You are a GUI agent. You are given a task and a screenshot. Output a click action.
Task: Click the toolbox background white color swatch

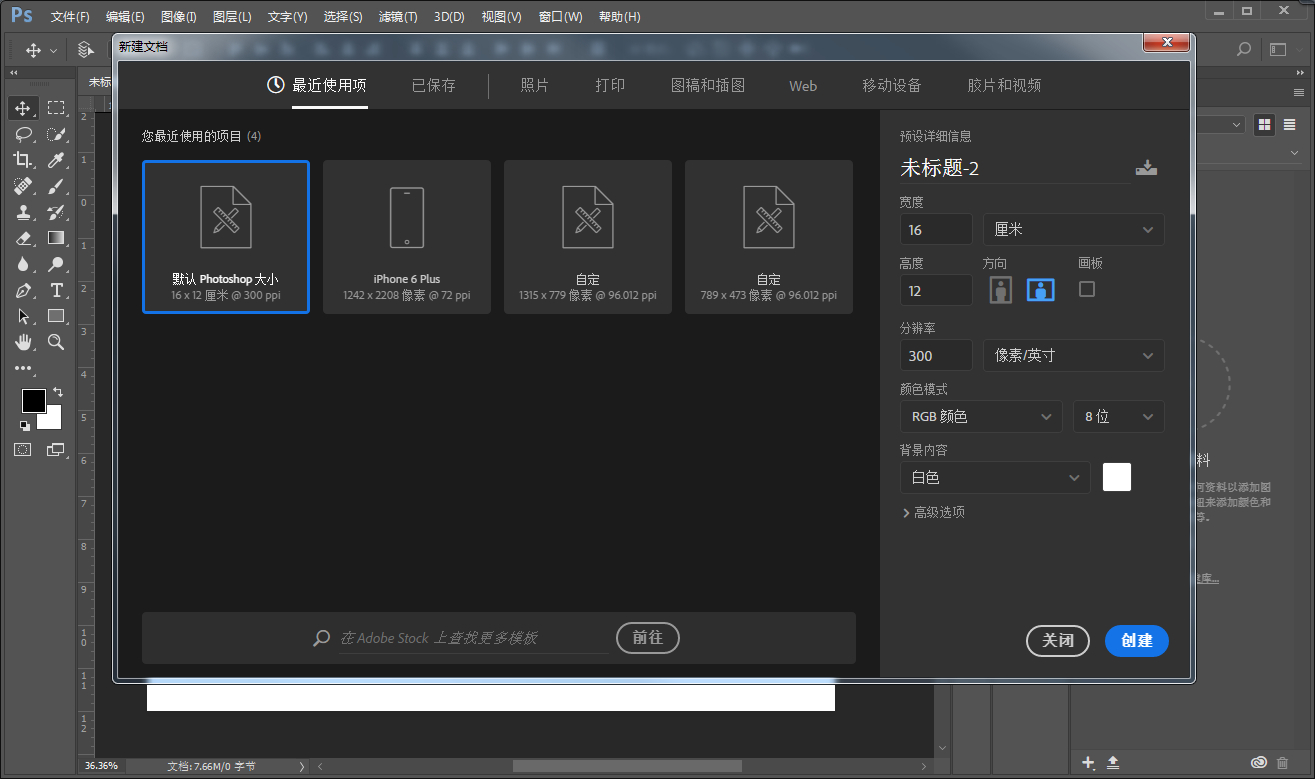(53, 420)
